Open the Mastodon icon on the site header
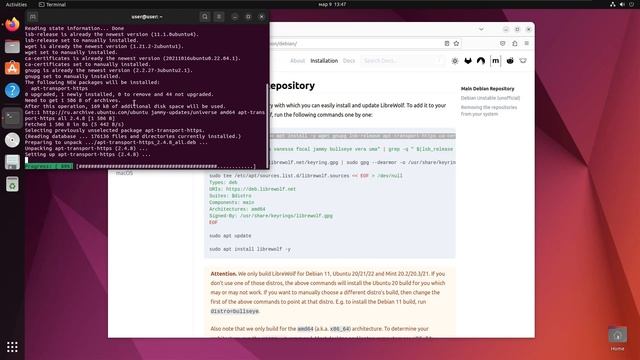Screen dimensions: 640x360 tap(523, 61)
